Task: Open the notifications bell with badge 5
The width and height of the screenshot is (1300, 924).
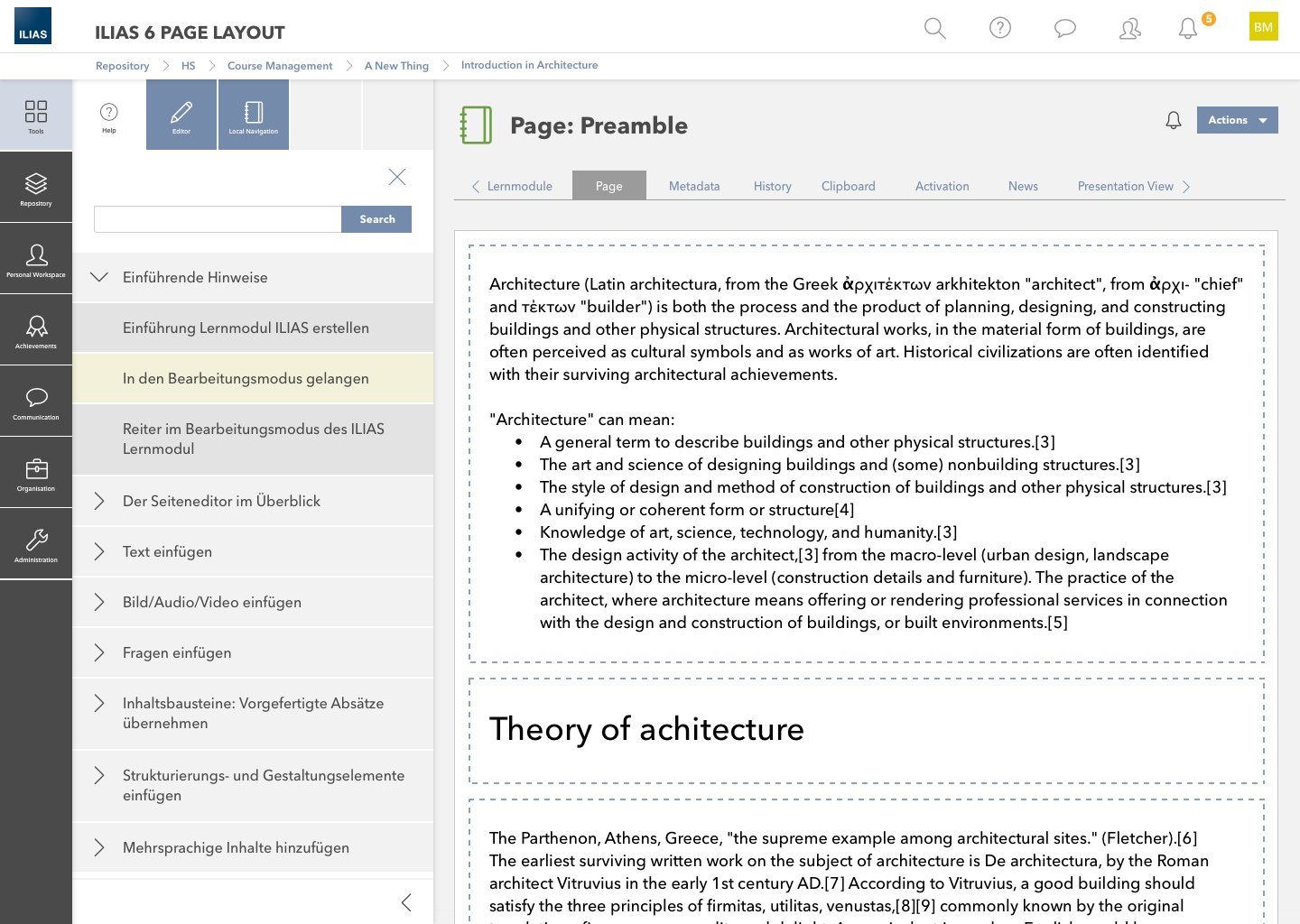Action: [1188, 28]
